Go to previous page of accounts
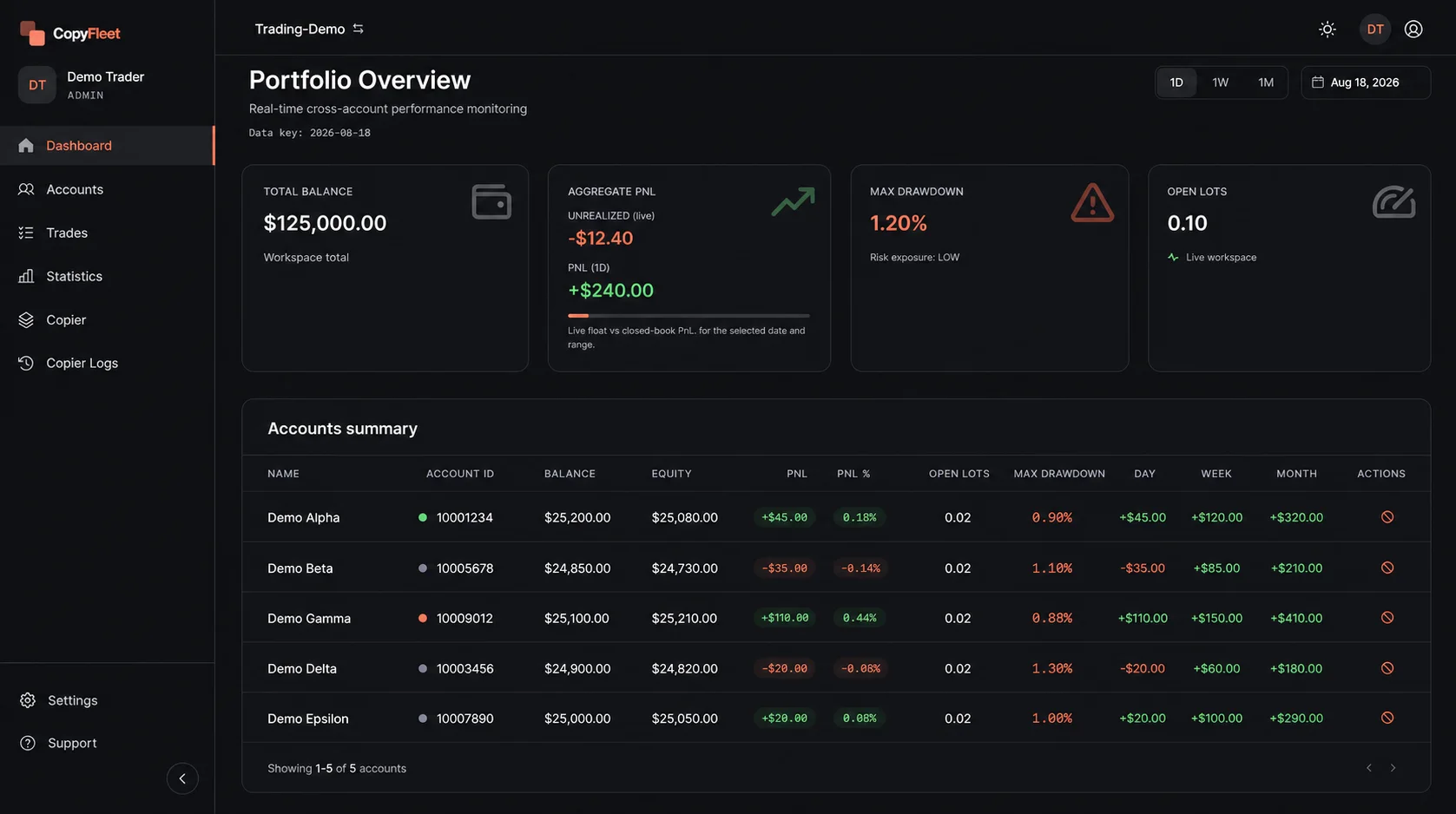The image size is (1456, 814). pyautogui.click(x=1369, y=768)
